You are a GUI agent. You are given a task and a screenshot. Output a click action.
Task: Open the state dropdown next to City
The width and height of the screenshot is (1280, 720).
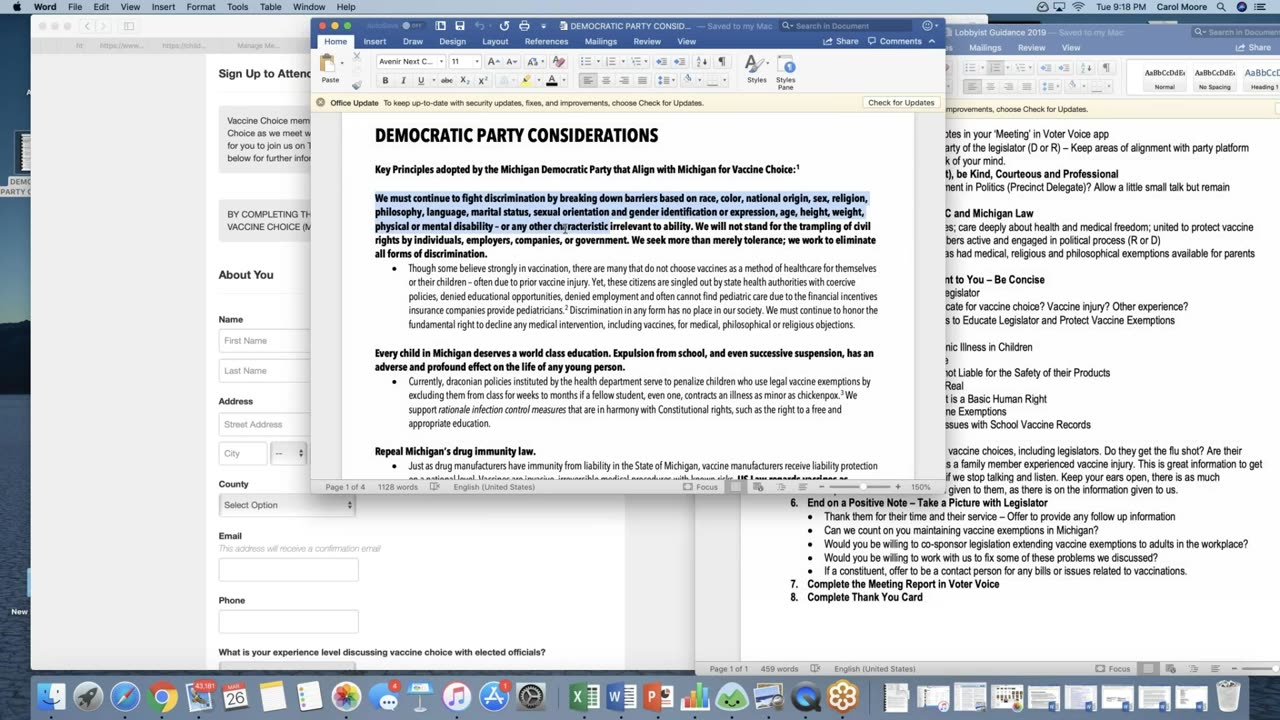pyautogui.click(x=289, y=453)
